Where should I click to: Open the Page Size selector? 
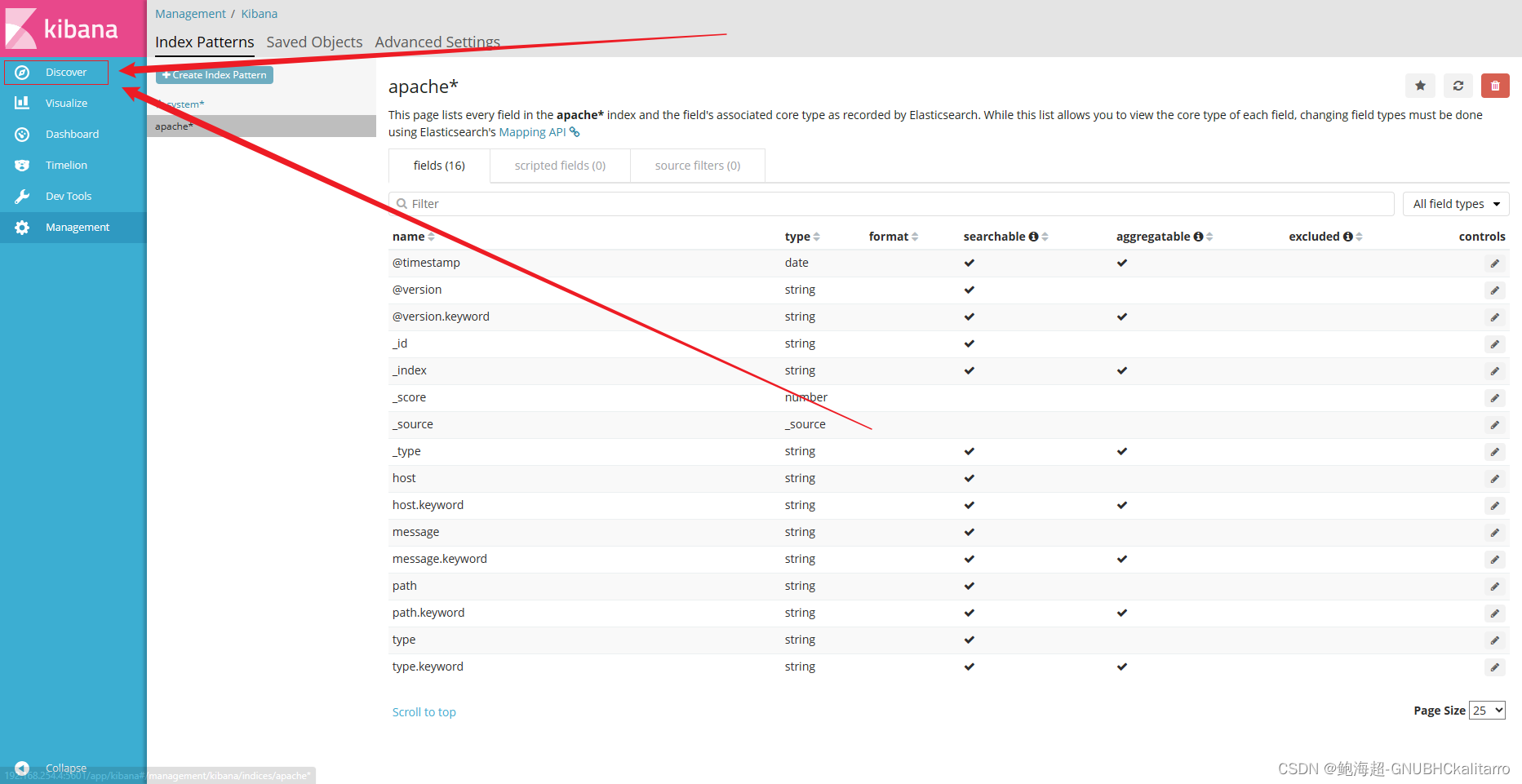tap(1487, 711)
